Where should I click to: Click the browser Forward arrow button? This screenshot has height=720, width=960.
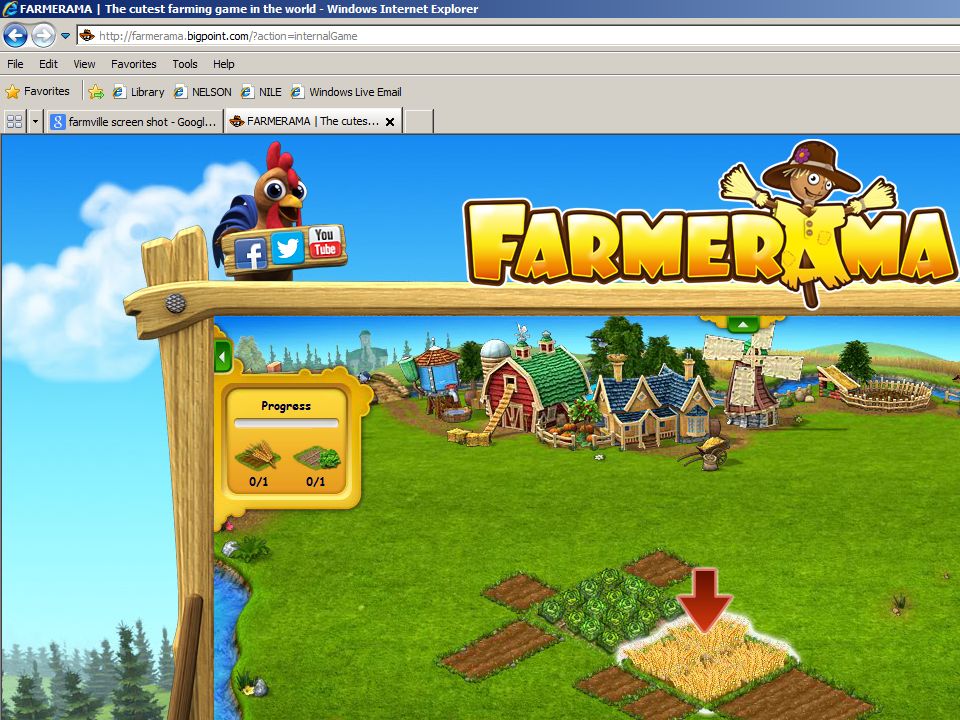coord(43,36)
